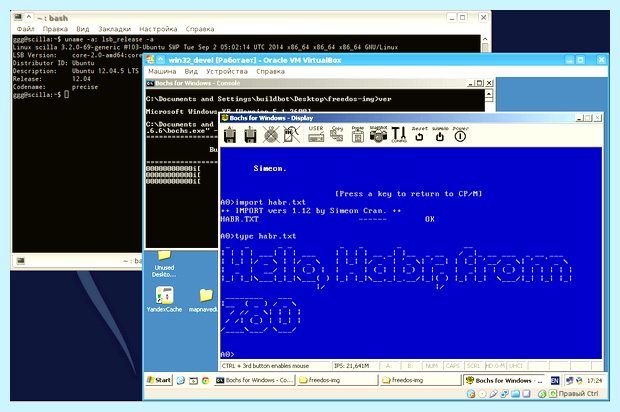Click the 'Ubuntu 12.04.5 LTS' description line in bash

(76, 71)
